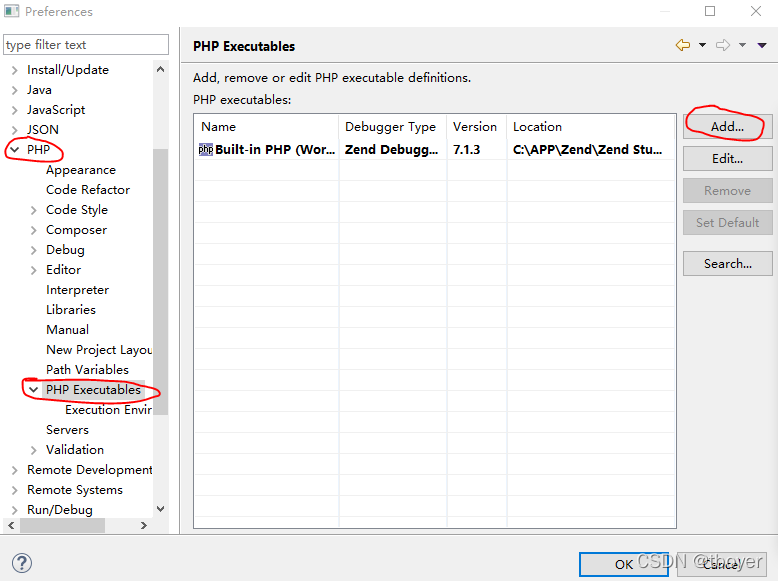Image resolution: width=778 pixels, height=581 pixels.
Task: Click the forward navigation arrow icon
Action: tap(723, 45)
